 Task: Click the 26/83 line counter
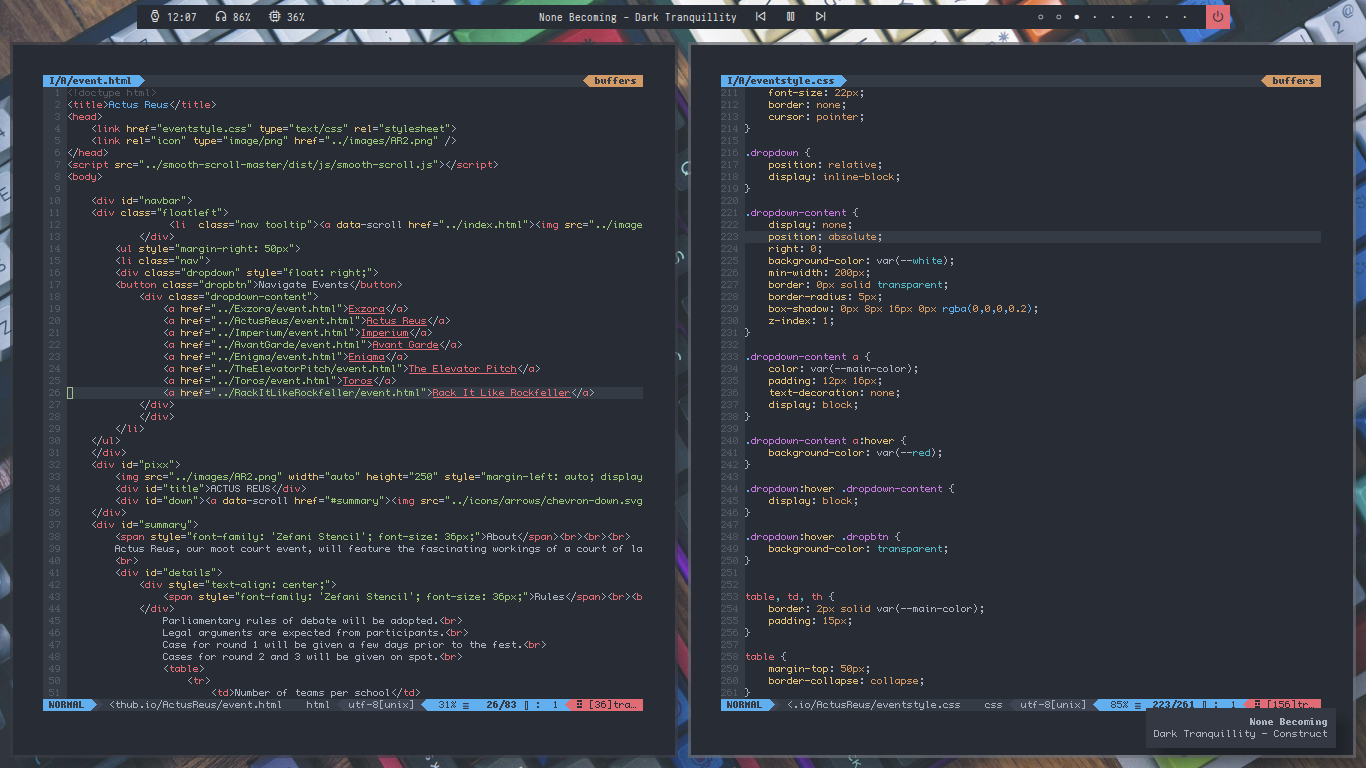tap(500, 705)
